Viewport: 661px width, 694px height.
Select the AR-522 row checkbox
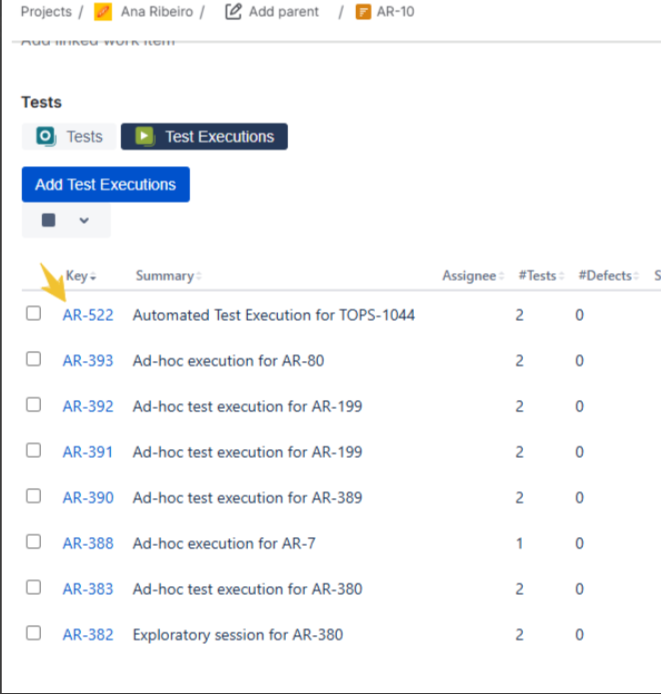(x=34, y=313)
